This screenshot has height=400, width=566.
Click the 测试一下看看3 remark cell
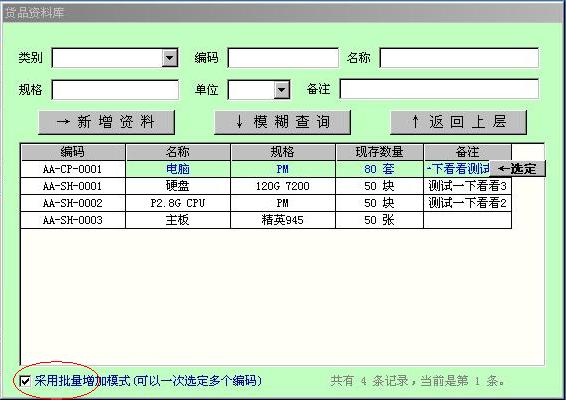point(468,186)
